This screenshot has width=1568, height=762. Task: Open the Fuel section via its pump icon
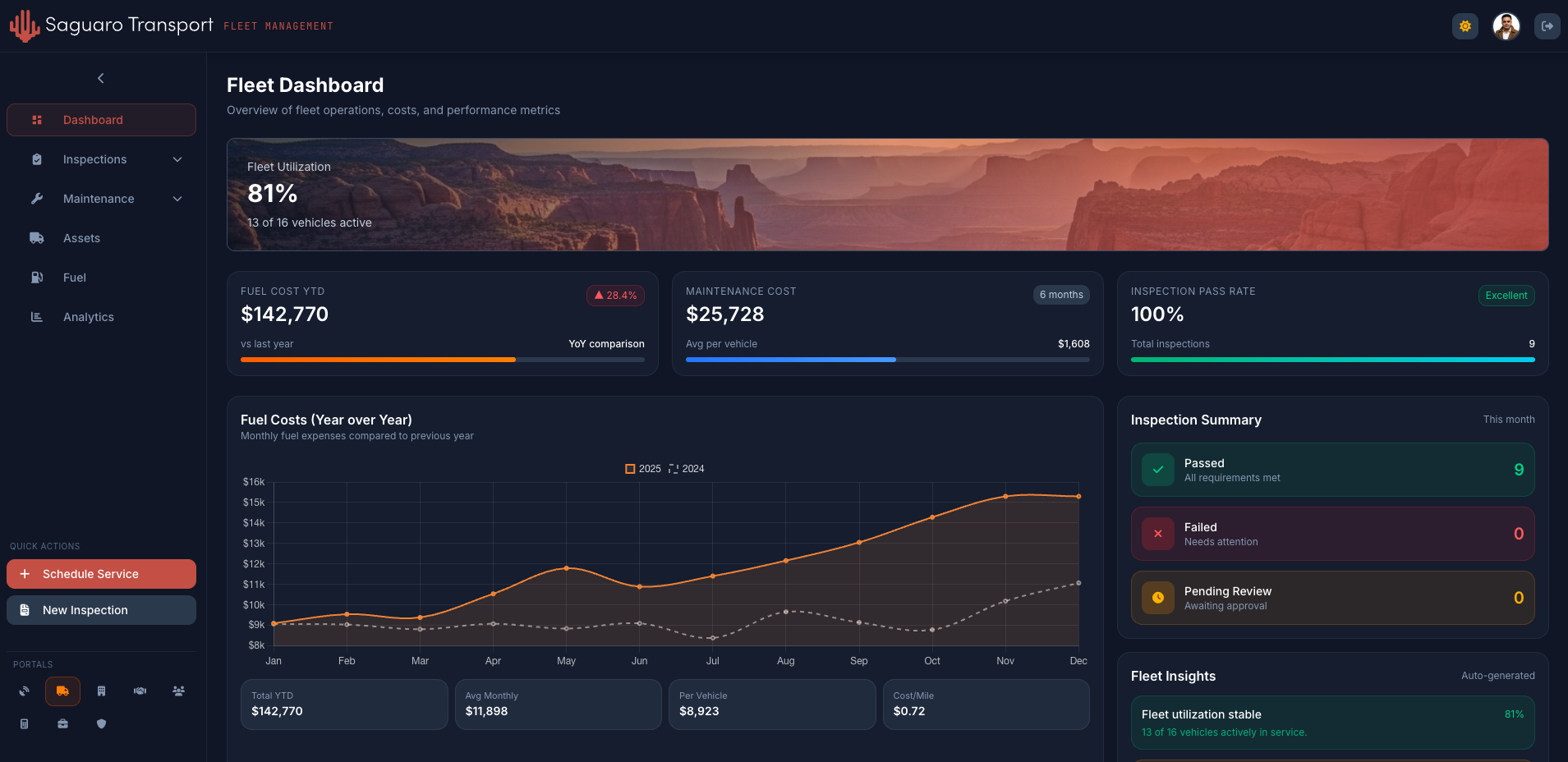pos(37,278)
